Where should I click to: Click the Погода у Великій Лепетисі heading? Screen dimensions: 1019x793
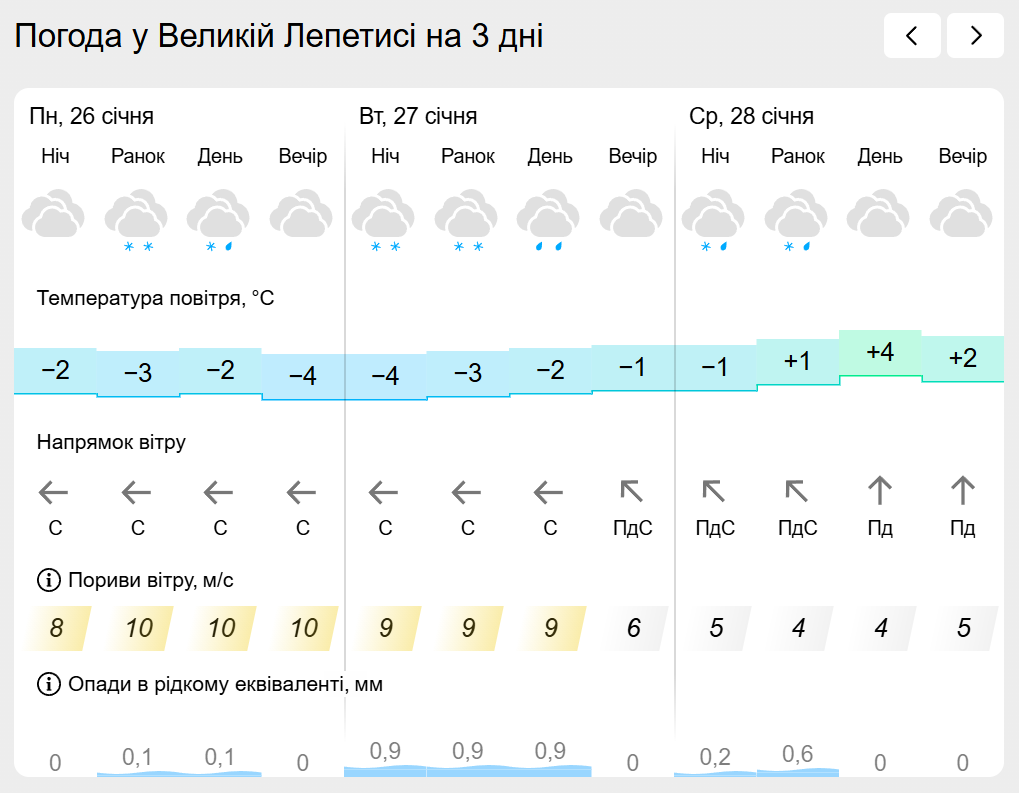point(279,37)
